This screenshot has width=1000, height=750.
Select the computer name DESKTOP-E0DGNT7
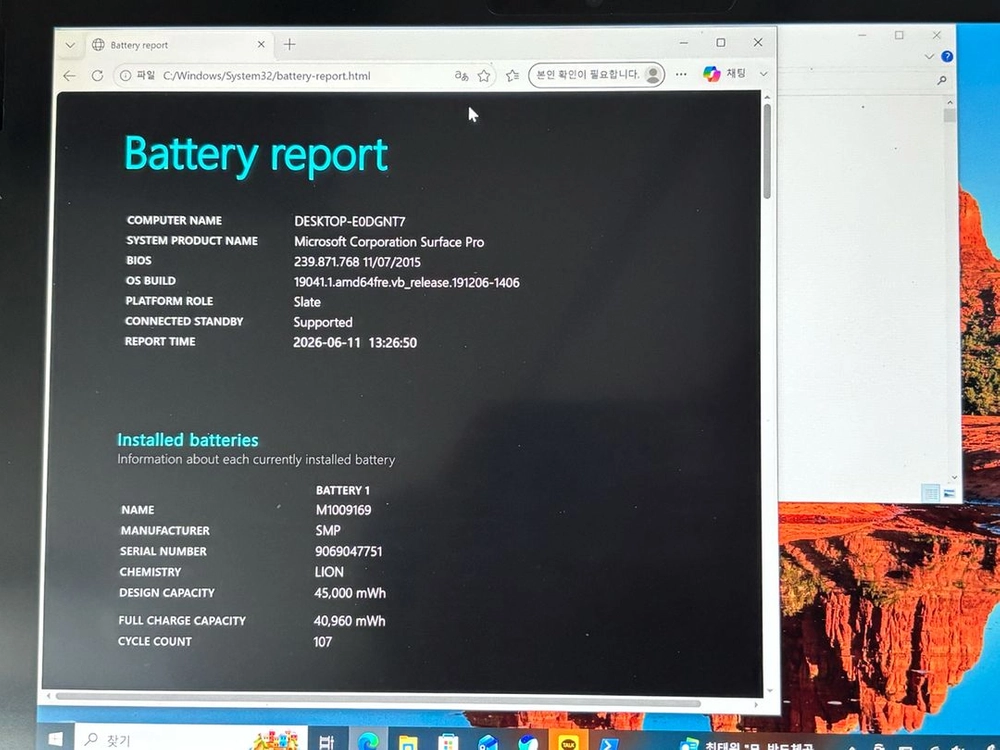click(349, 221)
